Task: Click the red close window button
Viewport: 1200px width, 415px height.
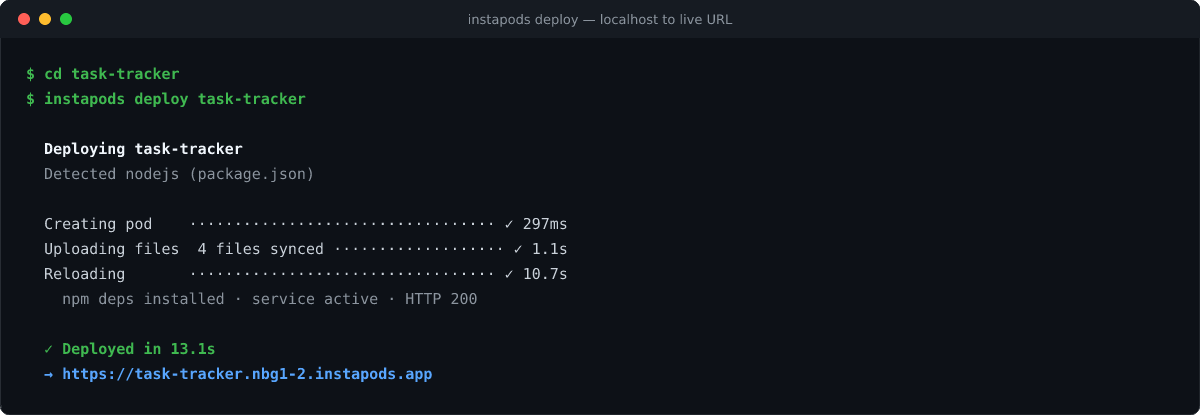Action: (24, 19)
